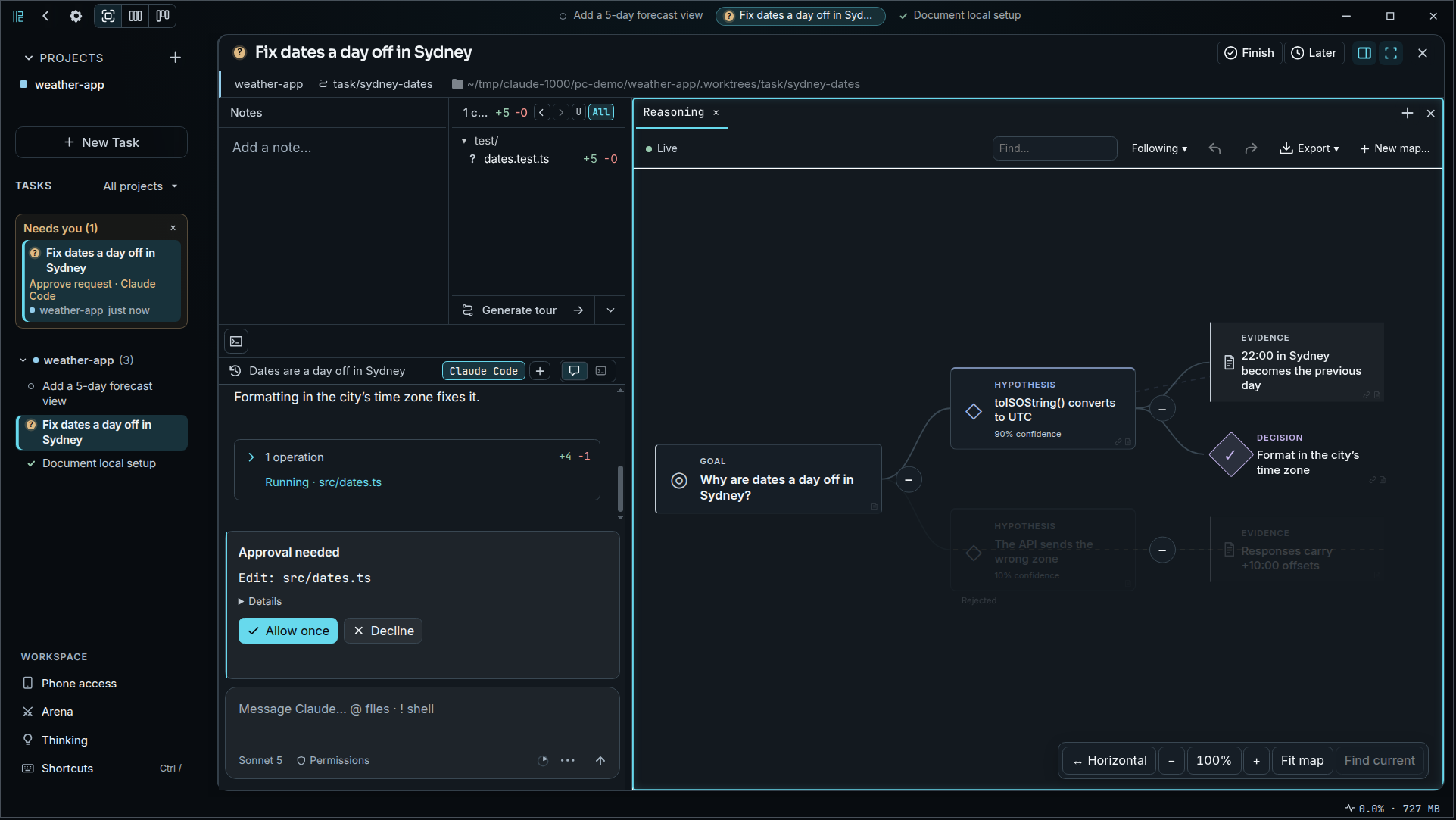The width and height of the screenshot is (1456, 820).
Task: Select the Claude Code session tab
Action: click(x=484, y=371)
